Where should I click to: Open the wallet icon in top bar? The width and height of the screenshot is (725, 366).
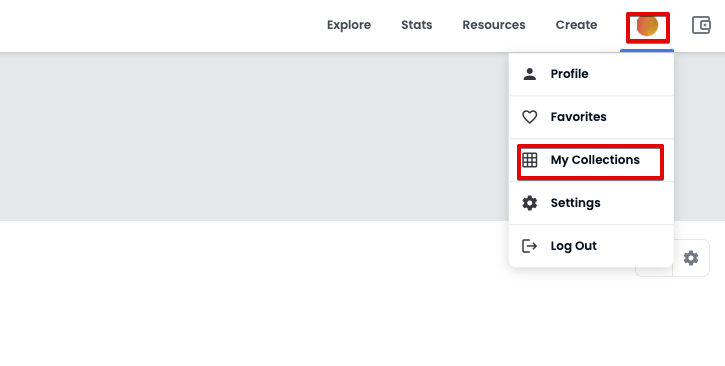pos(701,25)
